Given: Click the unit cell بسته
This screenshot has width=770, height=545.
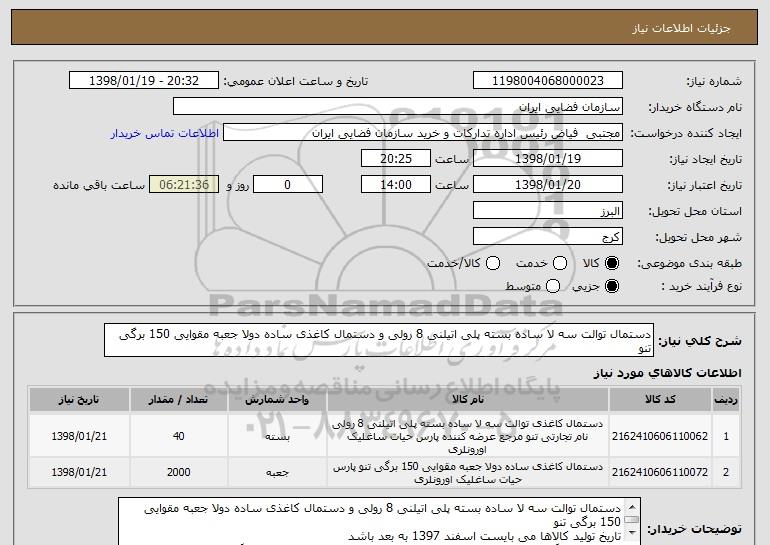Looking at the screenshot, I should 277,436.
